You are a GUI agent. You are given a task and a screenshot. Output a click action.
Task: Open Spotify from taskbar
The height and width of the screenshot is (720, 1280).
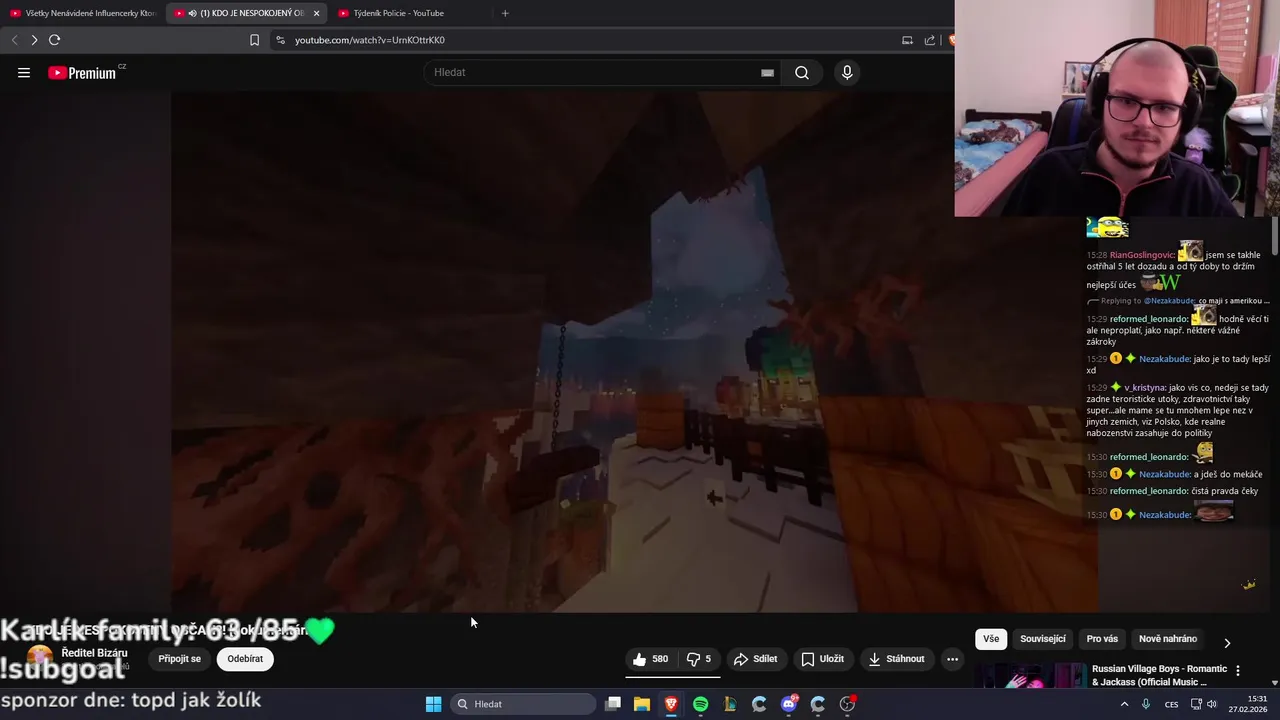[x=701, y=704]
